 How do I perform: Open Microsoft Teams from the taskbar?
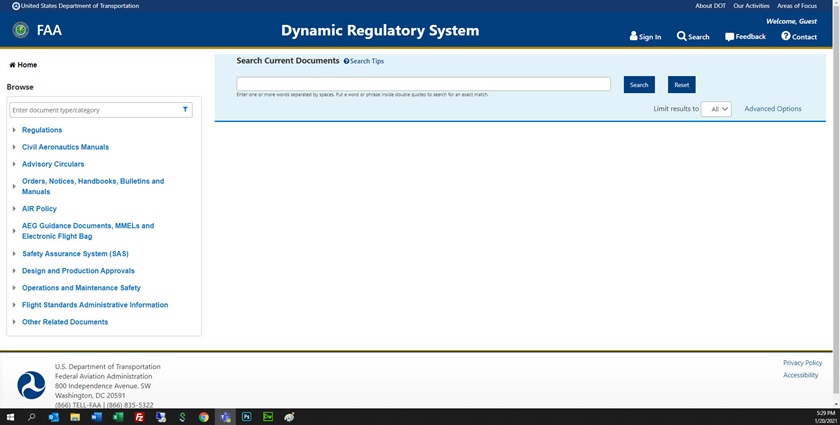click(x=225, y=417)
